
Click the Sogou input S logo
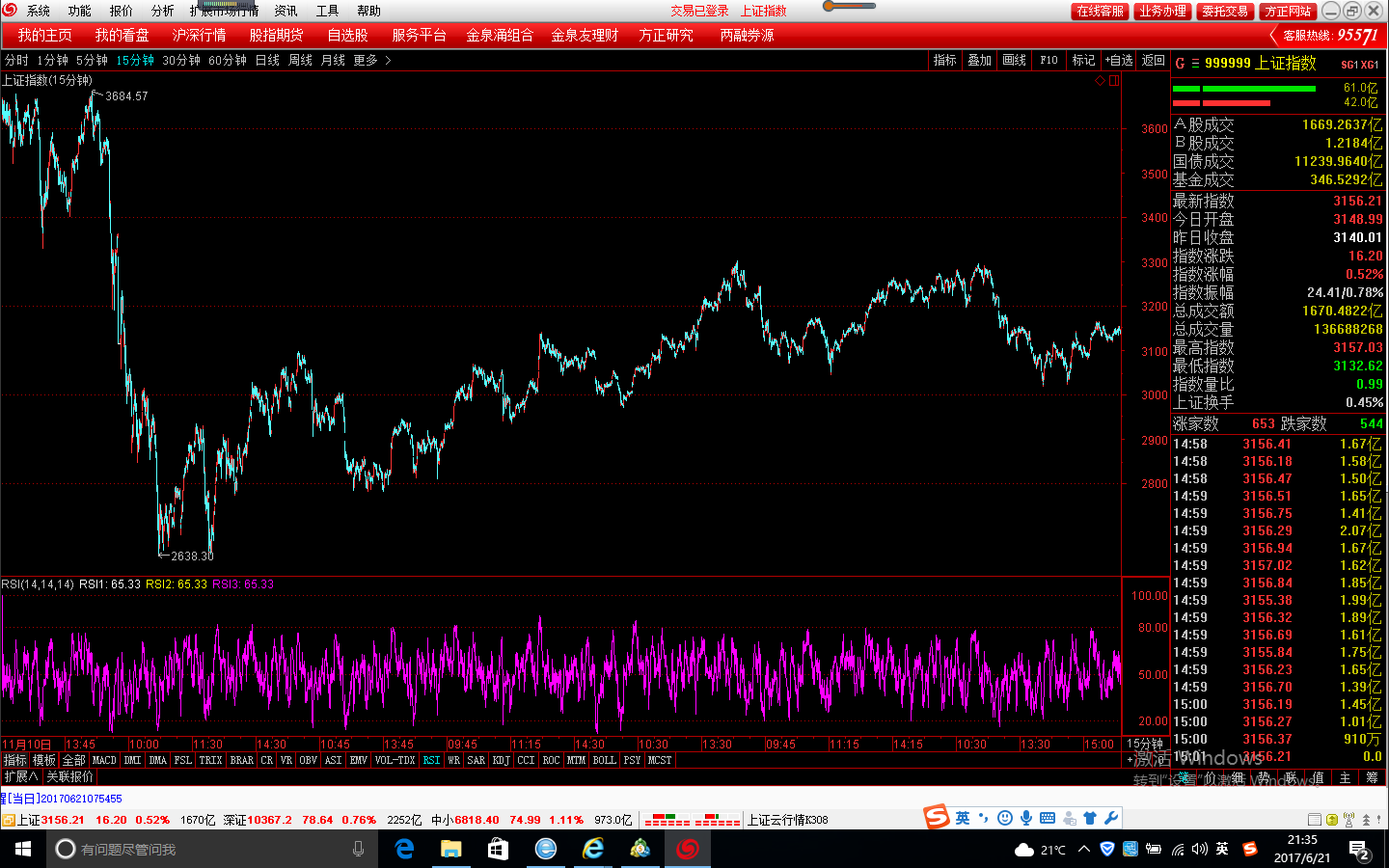point(938,817)
